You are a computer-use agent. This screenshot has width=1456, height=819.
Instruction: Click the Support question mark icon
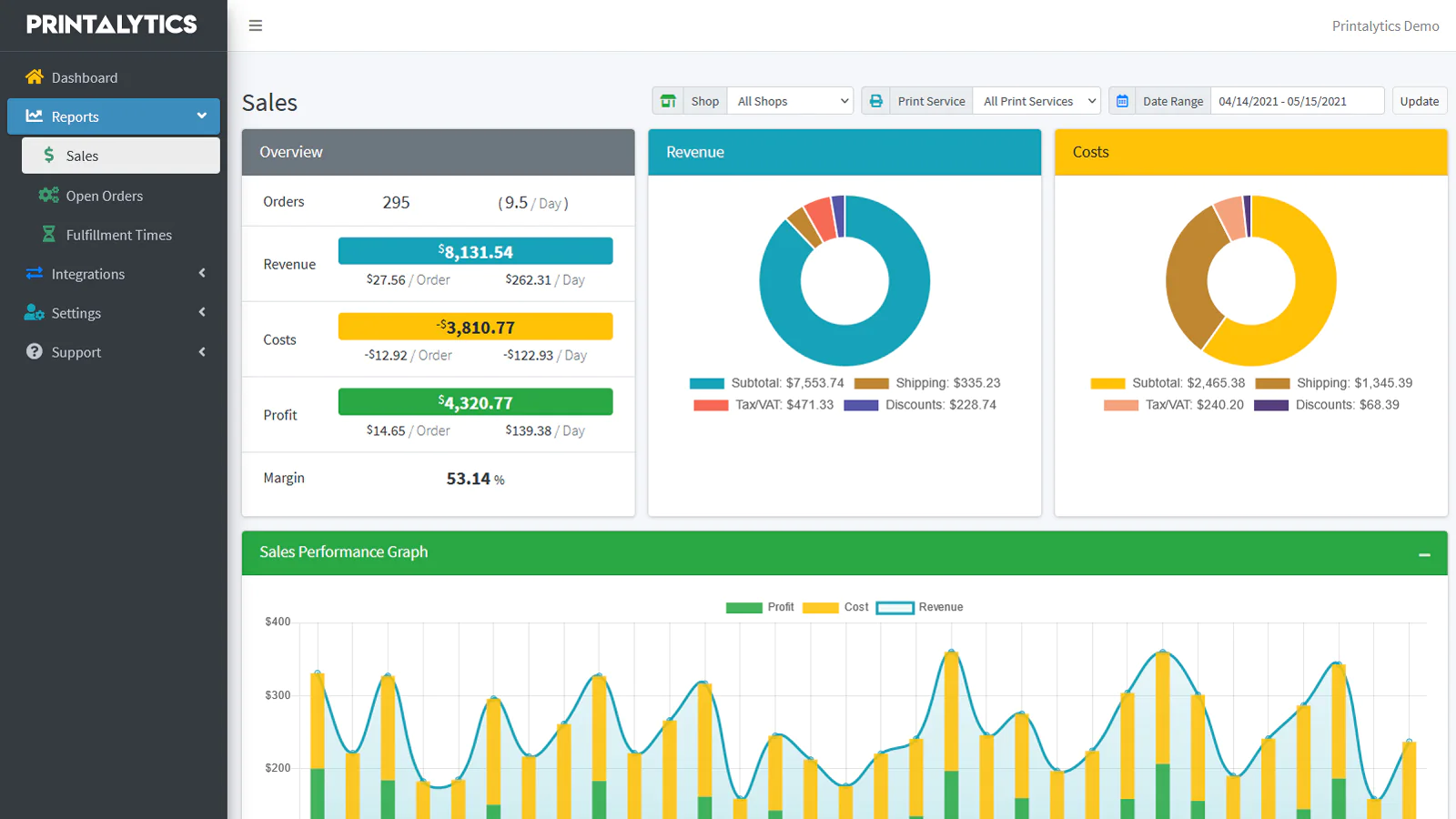pyautogui.click(x=35, y=352)
